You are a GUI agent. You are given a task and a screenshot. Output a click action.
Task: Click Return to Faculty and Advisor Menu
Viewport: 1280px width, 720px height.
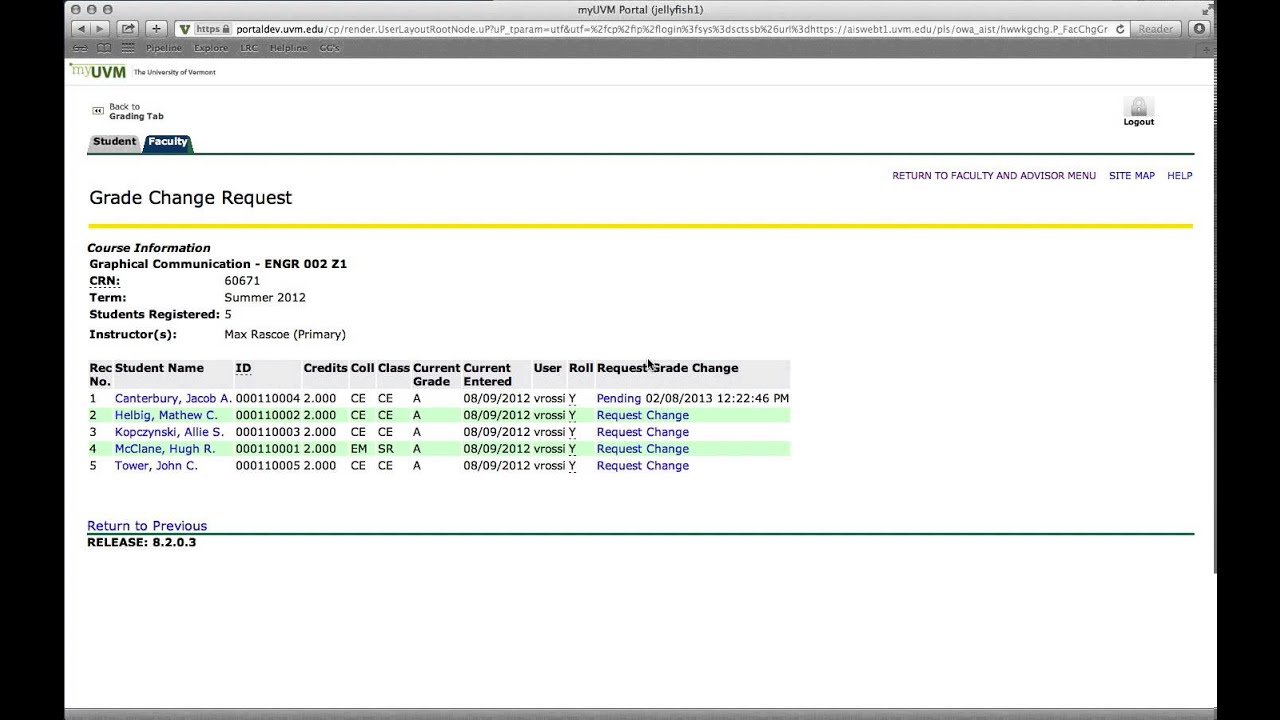(x=994, y=176)
